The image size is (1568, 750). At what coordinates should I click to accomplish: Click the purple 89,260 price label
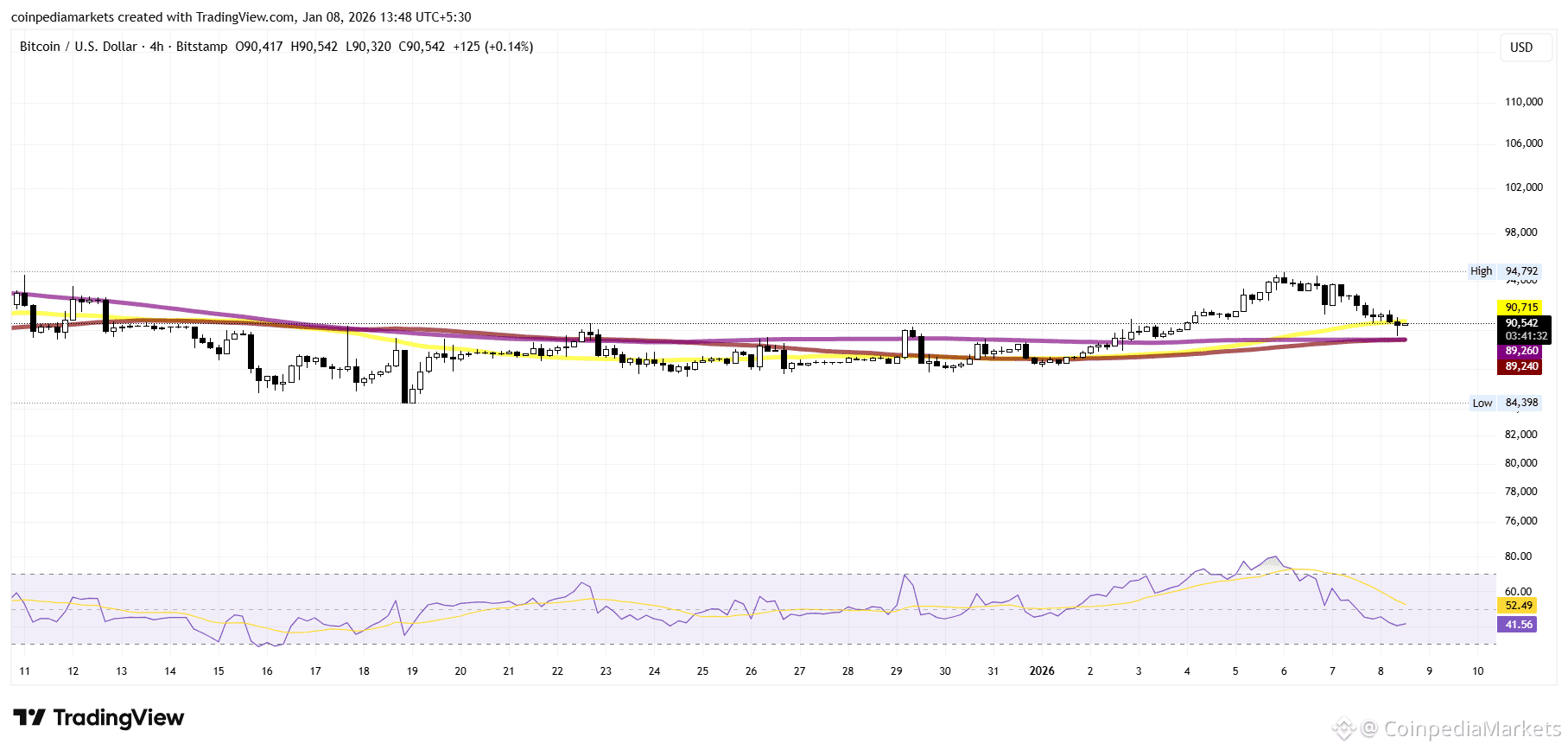pos(1521,351)
